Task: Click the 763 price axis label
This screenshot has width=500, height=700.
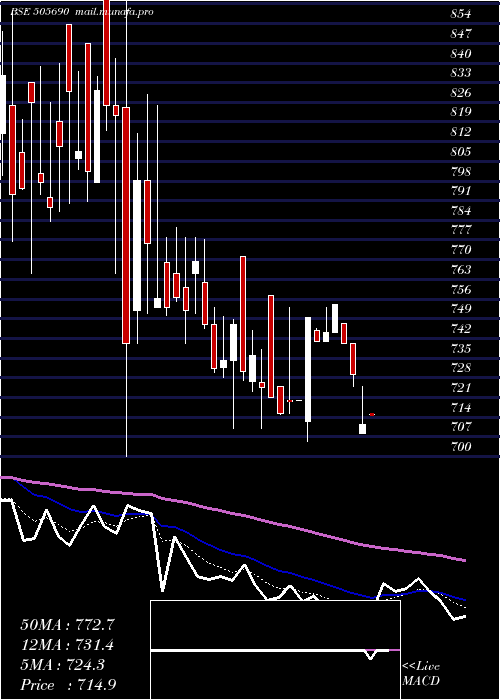Action: click(461, 270)
